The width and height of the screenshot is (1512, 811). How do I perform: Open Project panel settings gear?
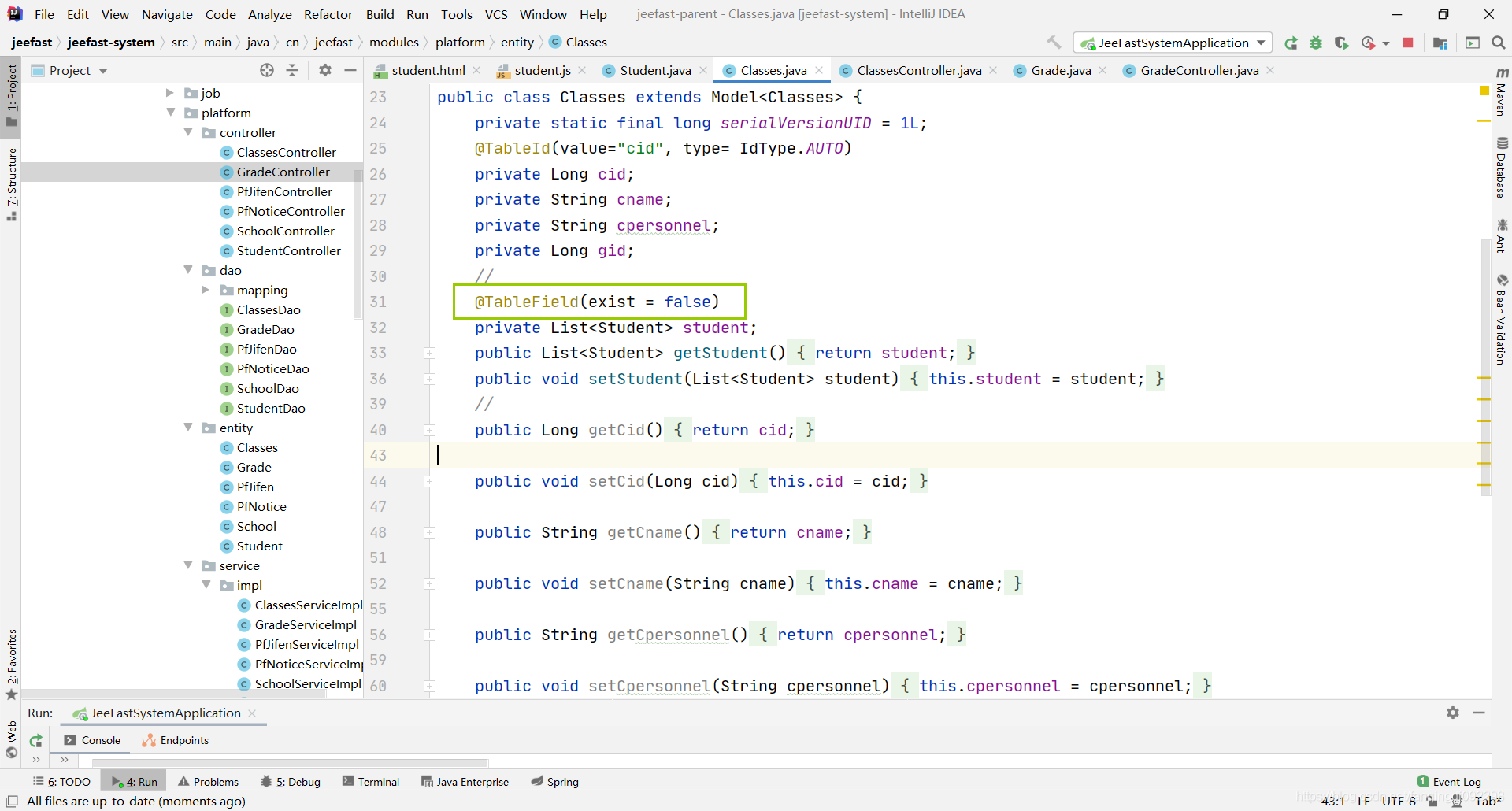(x=325, y=70)
